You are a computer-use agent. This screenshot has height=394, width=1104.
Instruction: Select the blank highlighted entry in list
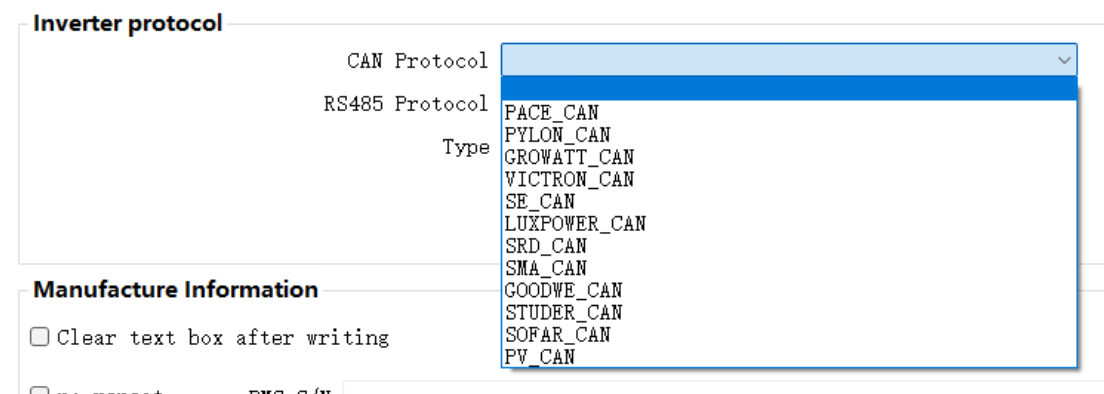coord(789,89)
